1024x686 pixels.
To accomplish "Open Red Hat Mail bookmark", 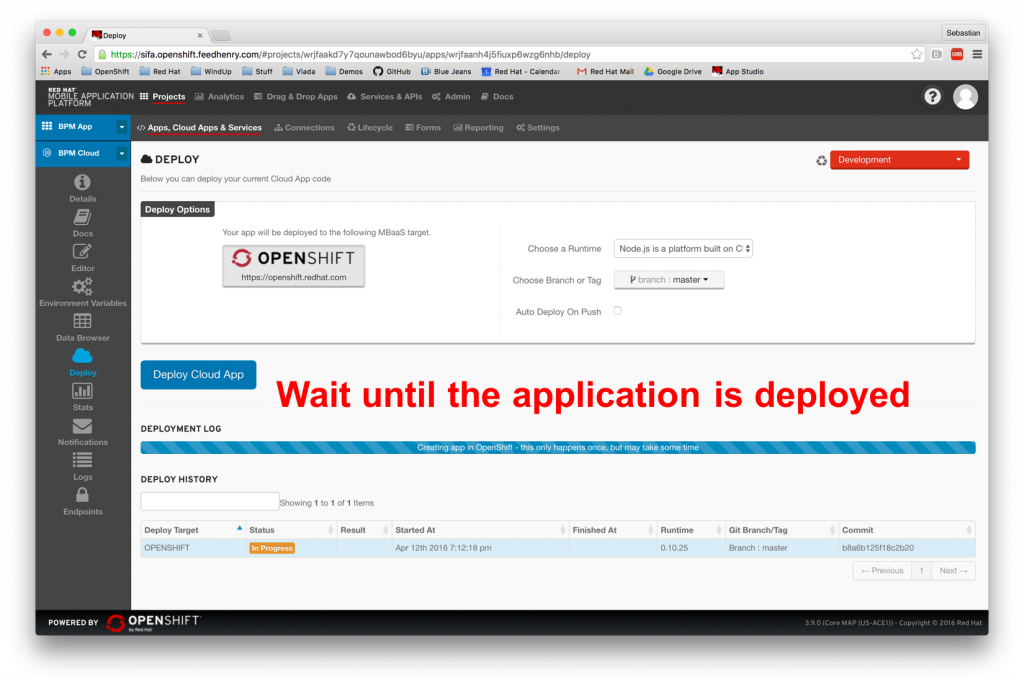I will 605,71.
